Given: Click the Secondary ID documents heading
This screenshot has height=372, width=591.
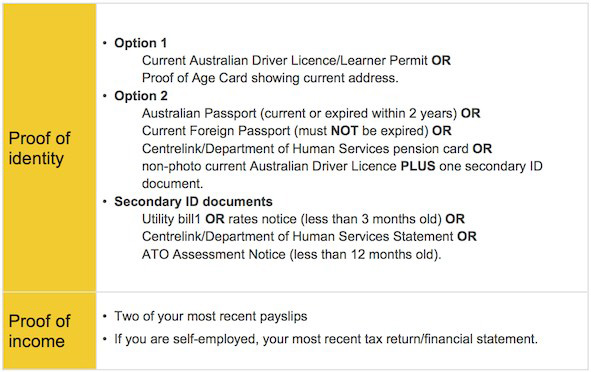Looking at the screenshot, I should coord(193,202).
